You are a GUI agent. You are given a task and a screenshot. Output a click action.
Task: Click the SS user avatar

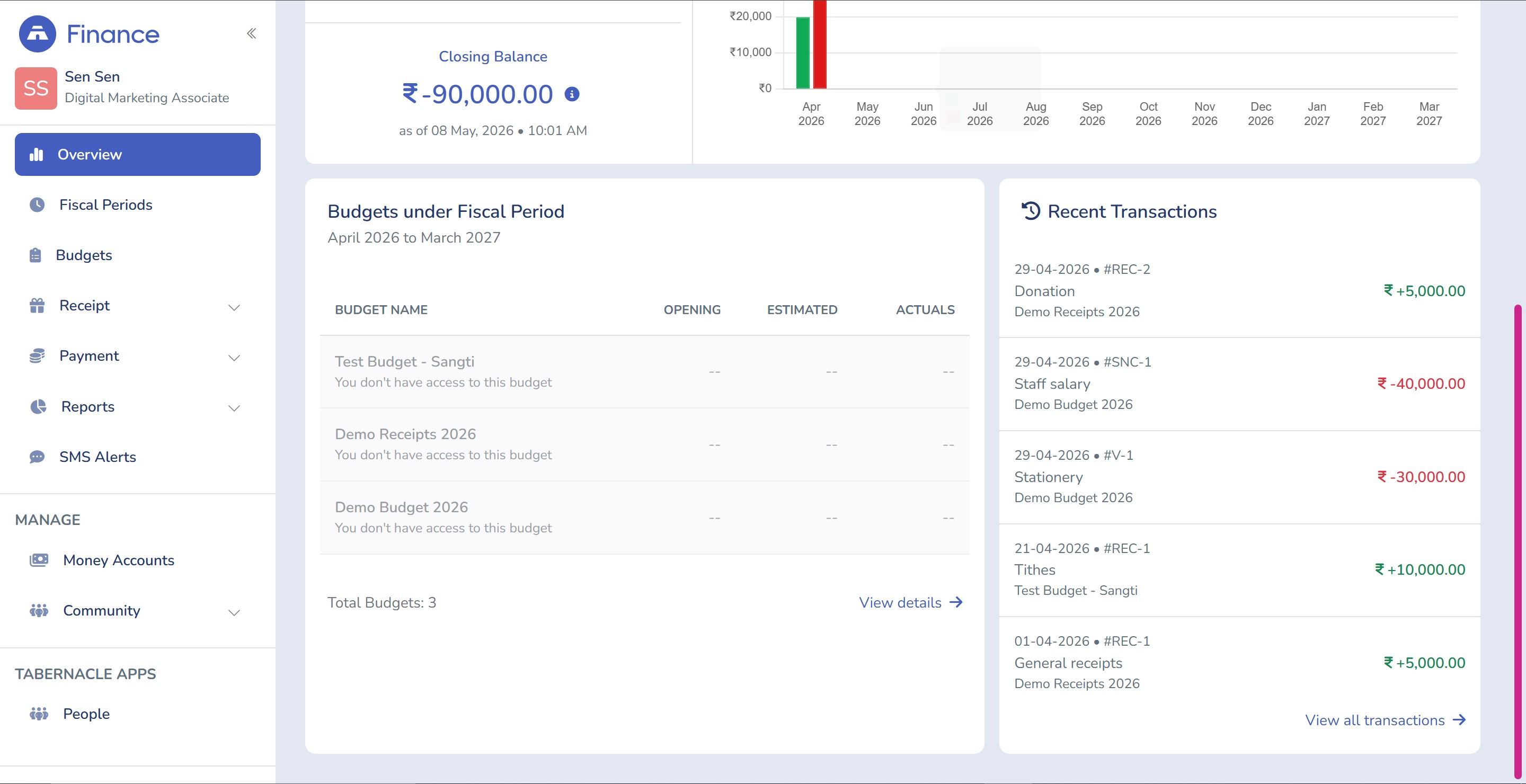pyautogui.click(x=36, y=88)
